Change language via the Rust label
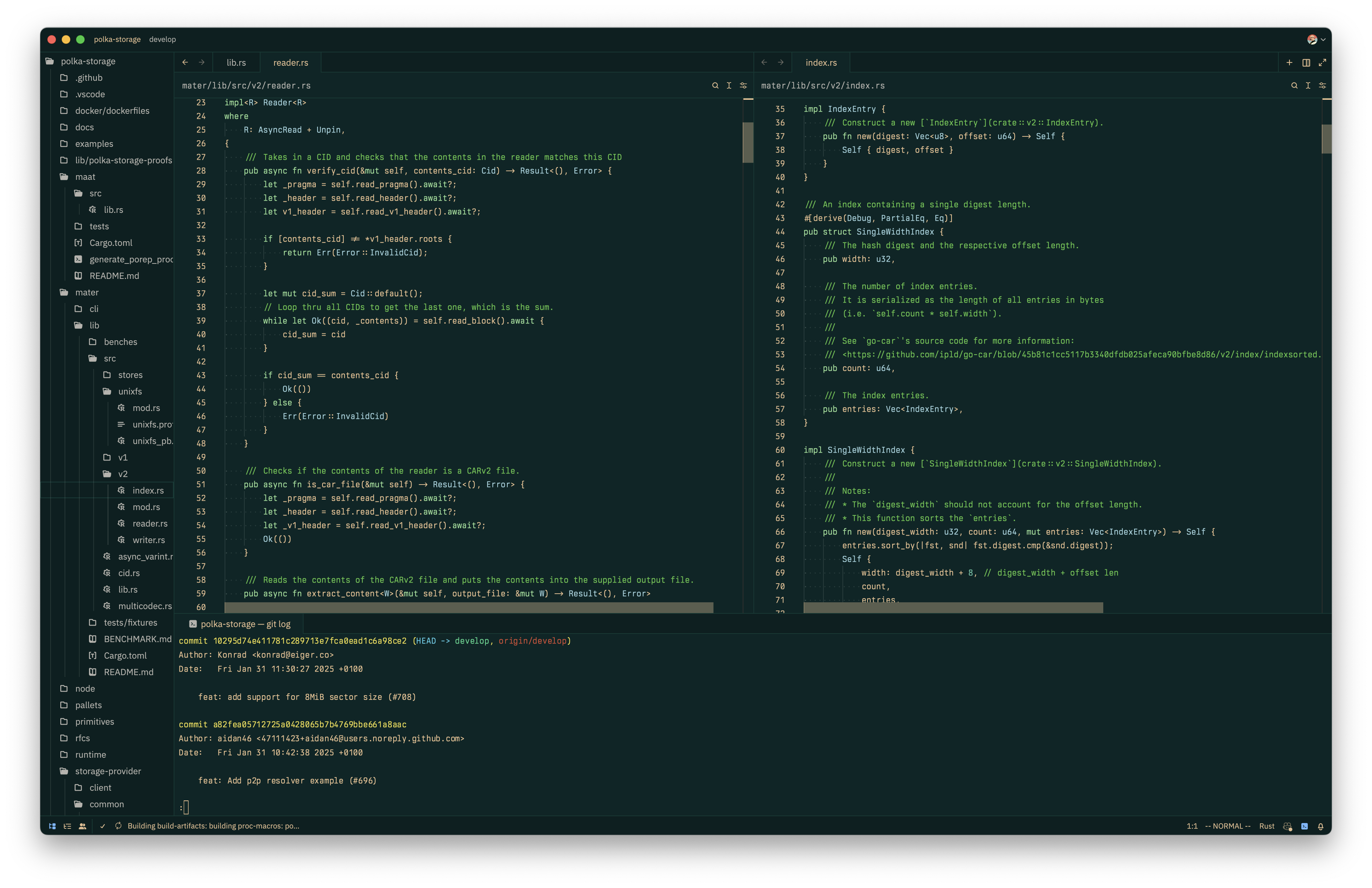This screenshot has width=1372, height=888. tap(1267, 826)
